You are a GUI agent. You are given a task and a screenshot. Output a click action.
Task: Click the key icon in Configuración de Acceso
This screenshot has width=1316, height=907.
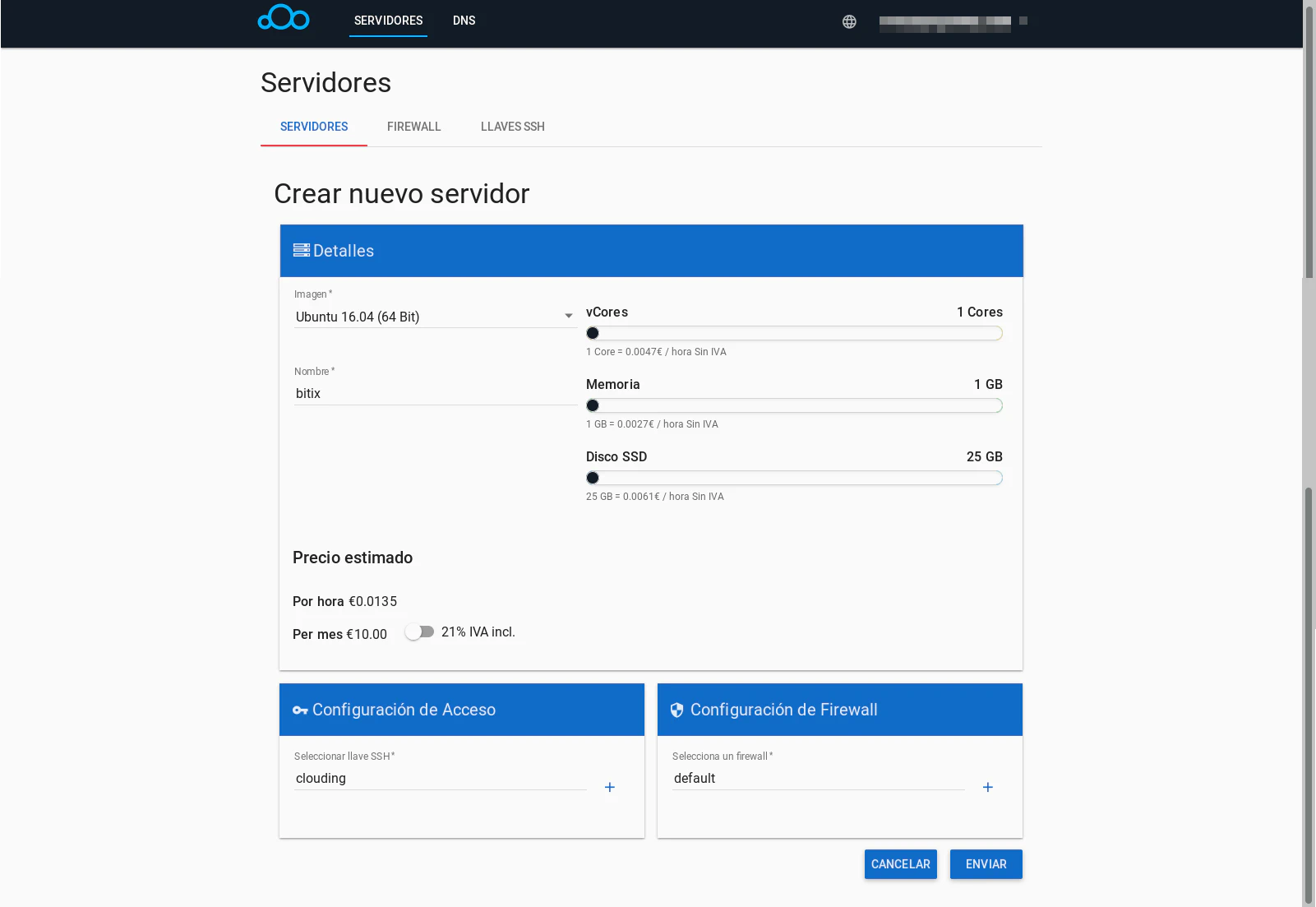click(300, 710)
